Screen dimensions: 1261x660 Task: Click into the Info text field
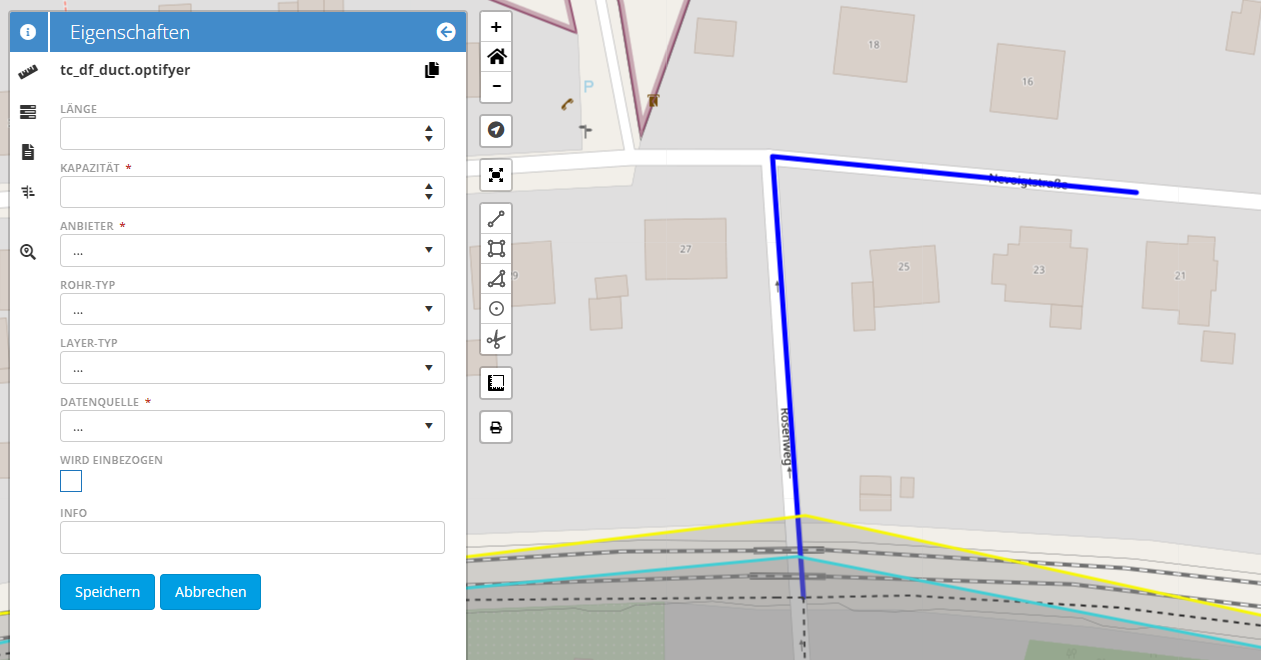pos(252,537)
